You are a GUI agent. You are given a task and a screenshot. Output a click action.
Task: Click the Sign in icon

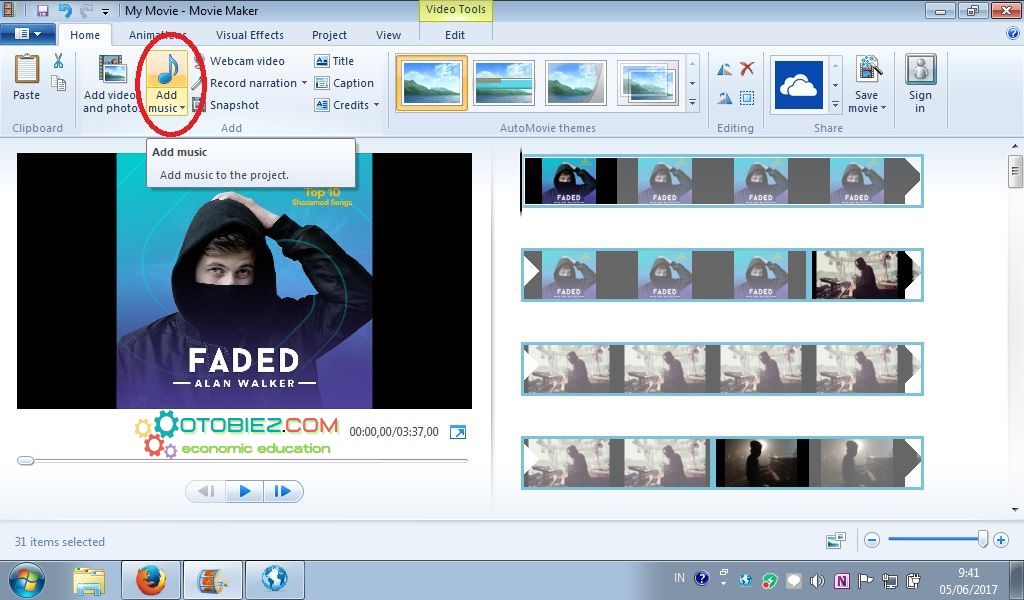coord(920,70)
